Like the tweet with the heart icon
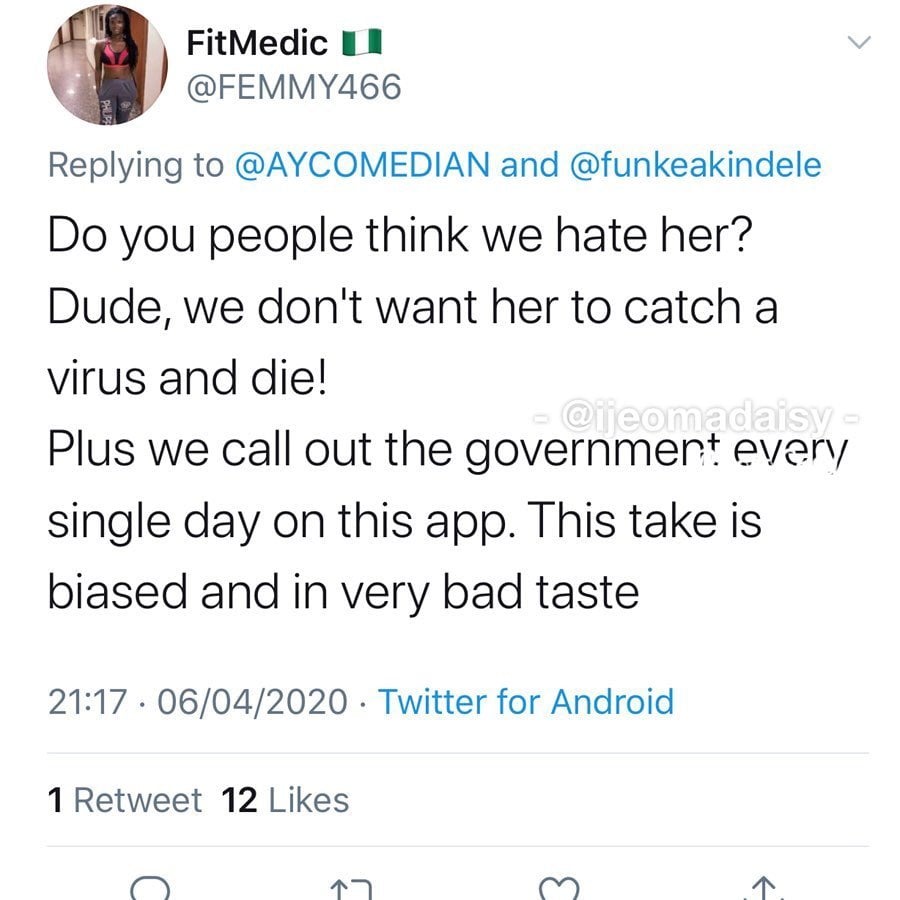This screenshot has height=900, width=900. 557,888
